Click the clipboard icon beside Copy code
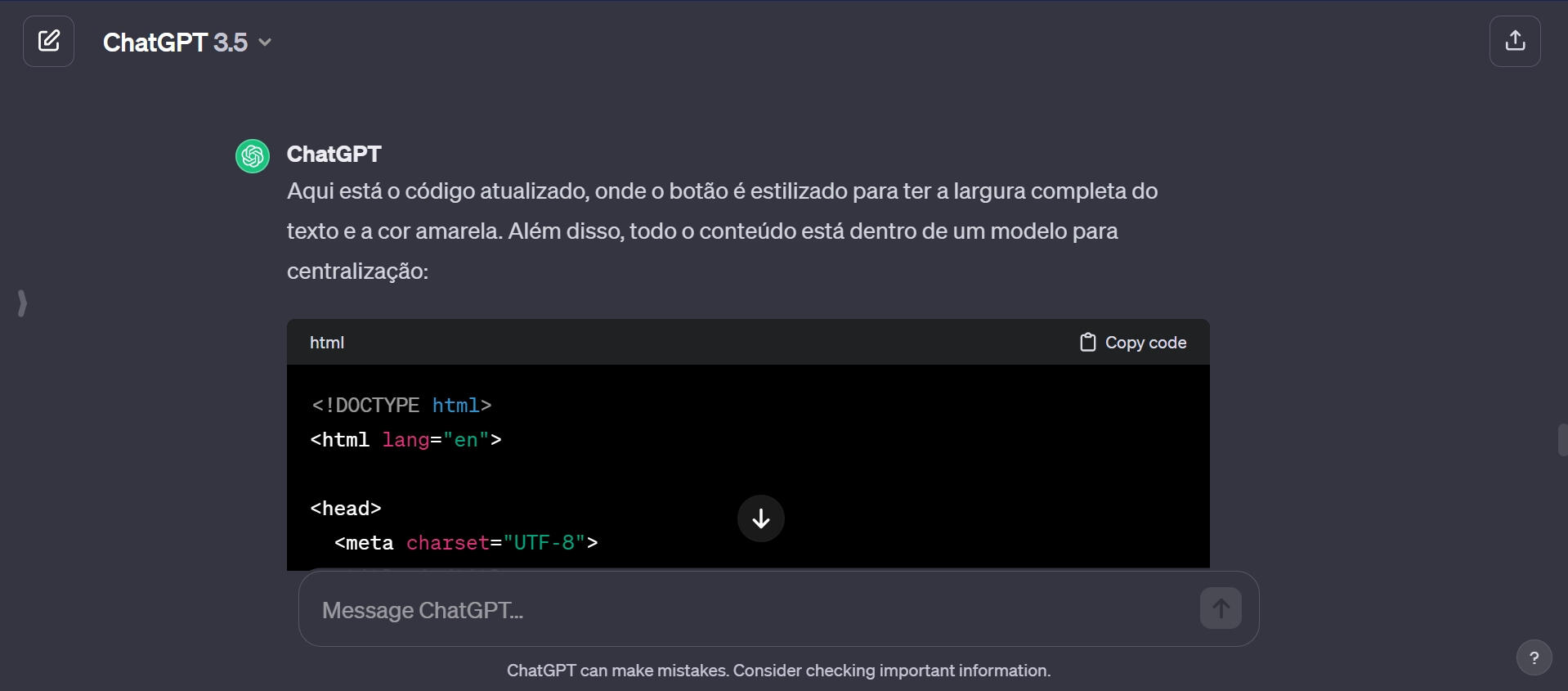The height and width of the screenshot is (691, 1568). (x=1087, y=343)
